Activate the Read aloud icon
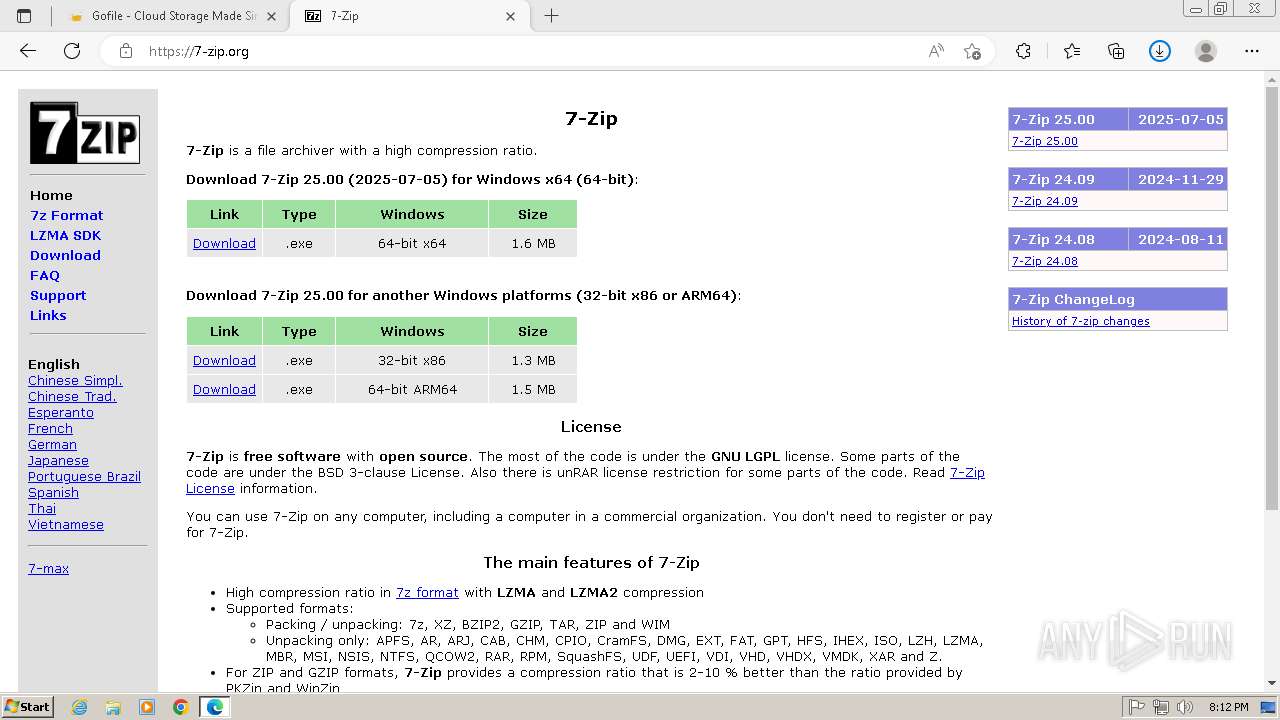 pos(936,51)
